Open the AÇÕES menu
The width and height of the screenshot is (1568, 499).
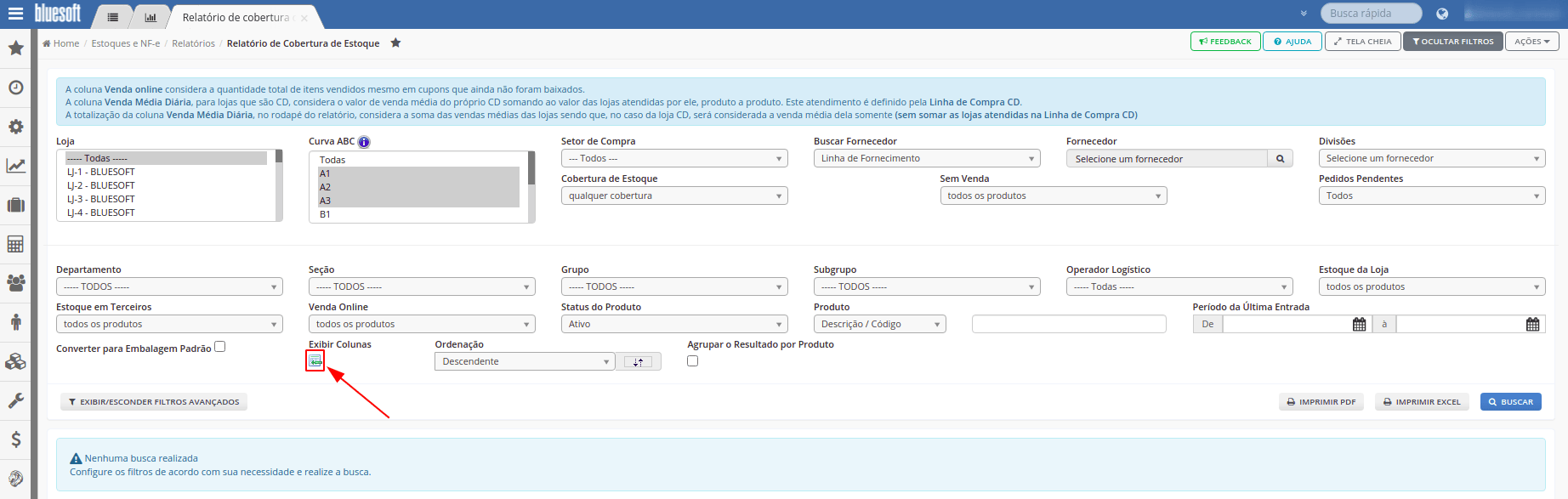click(x=1532, y=42)
